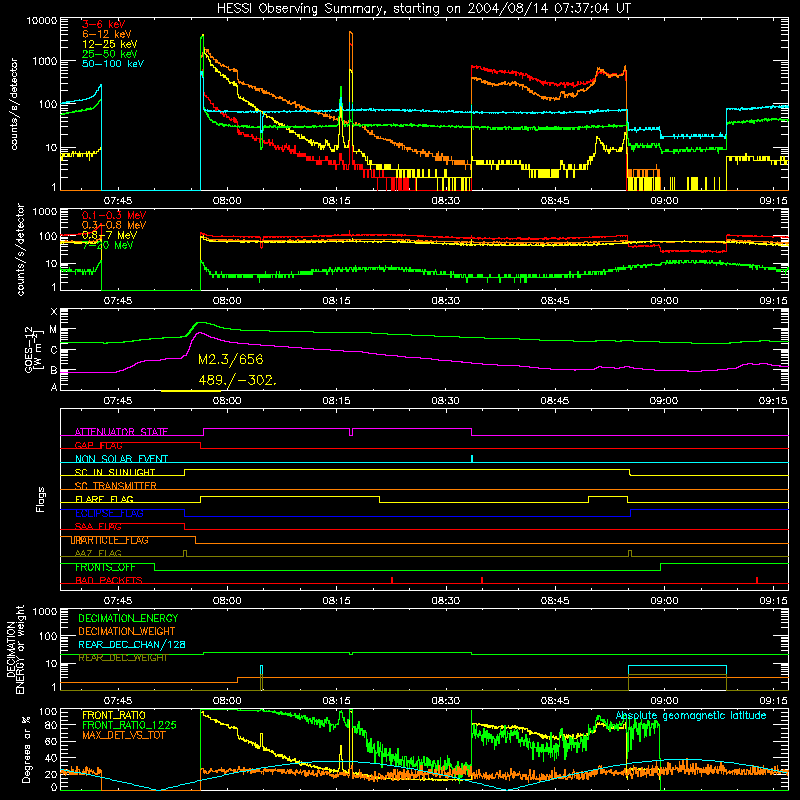Select the REAR_DEC_CHAN/128 legend label
800x800 pixels.
click(132, 645)
